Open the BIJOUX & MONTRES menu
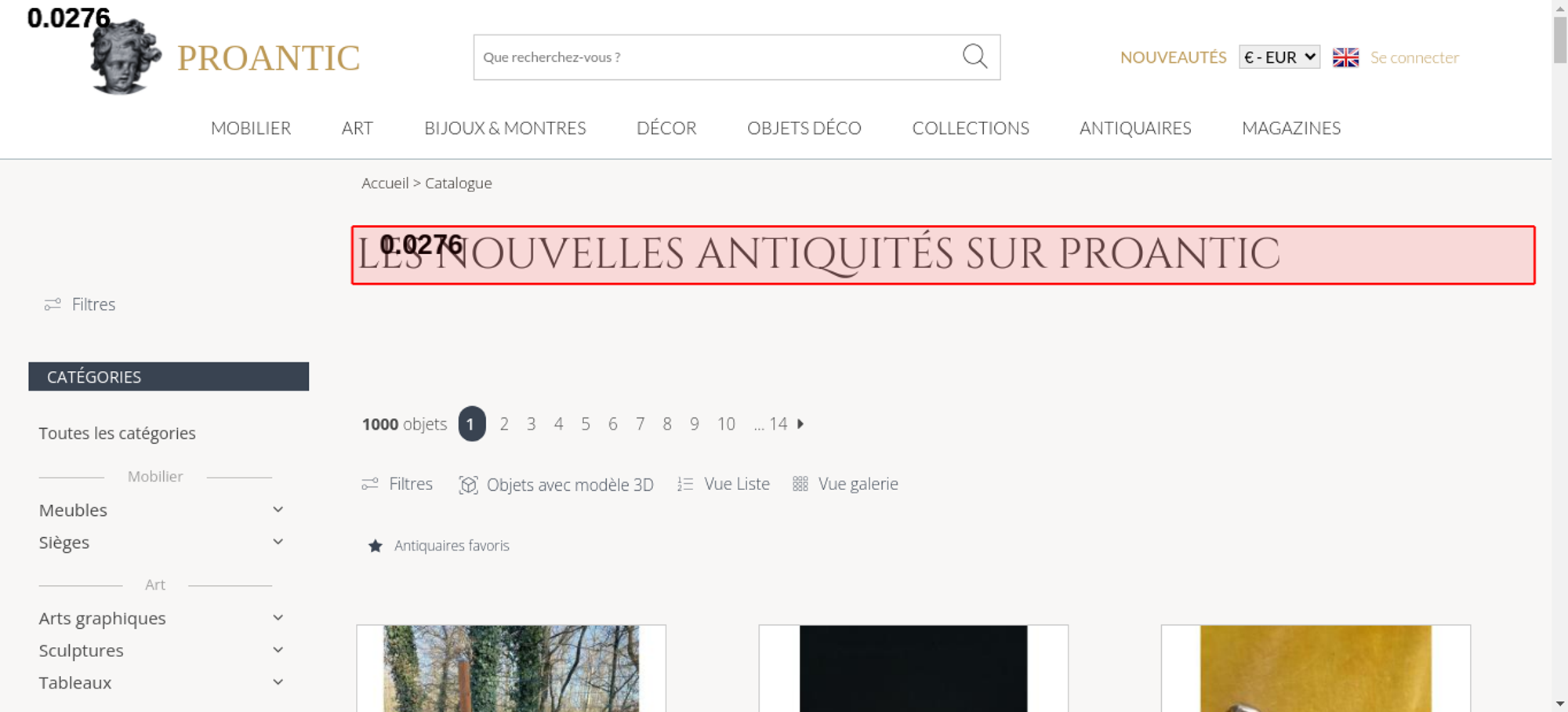This screenshot has width=1568, height=712. pos(505,128)
